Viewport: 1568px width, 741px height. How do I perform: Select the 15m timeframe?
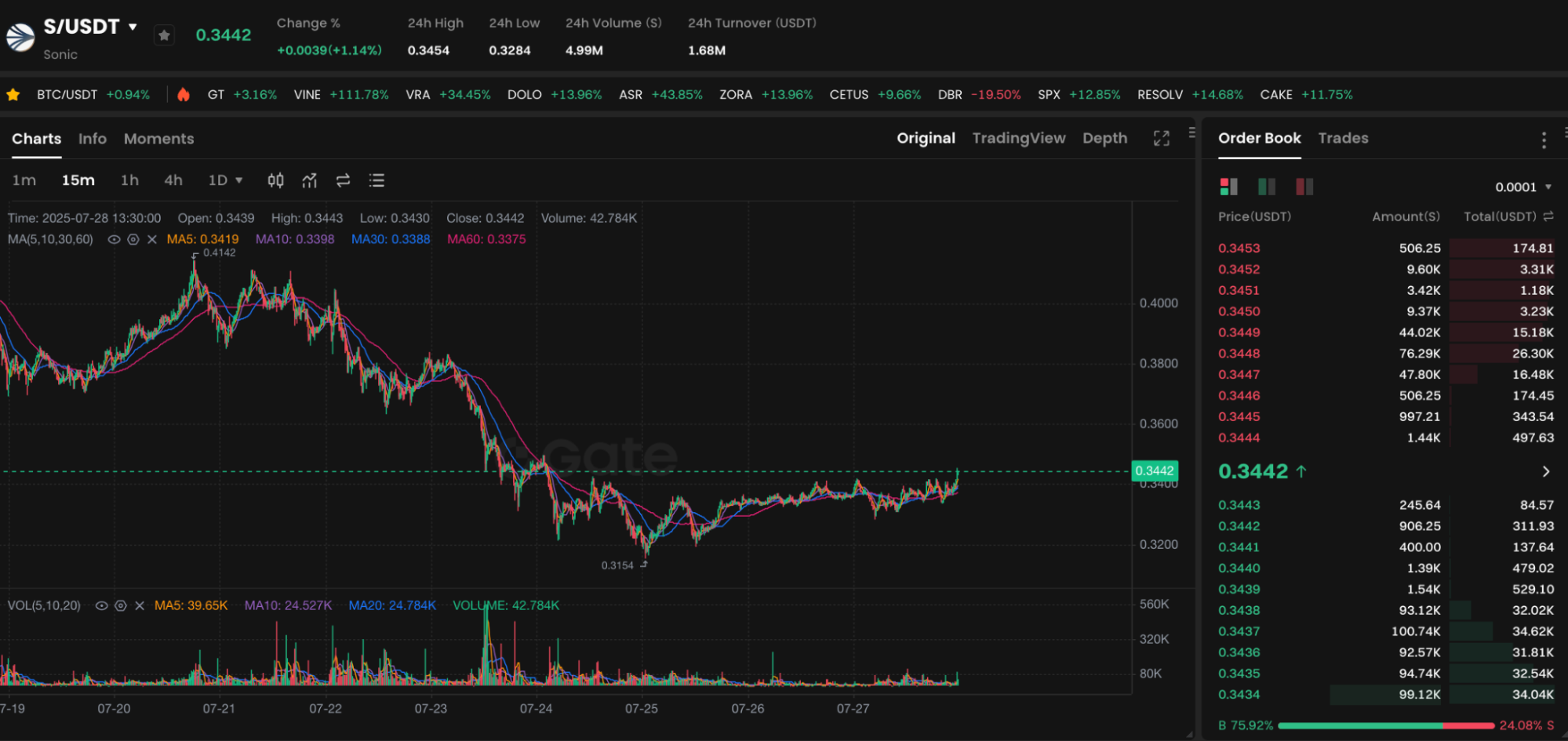pos(78,180)
